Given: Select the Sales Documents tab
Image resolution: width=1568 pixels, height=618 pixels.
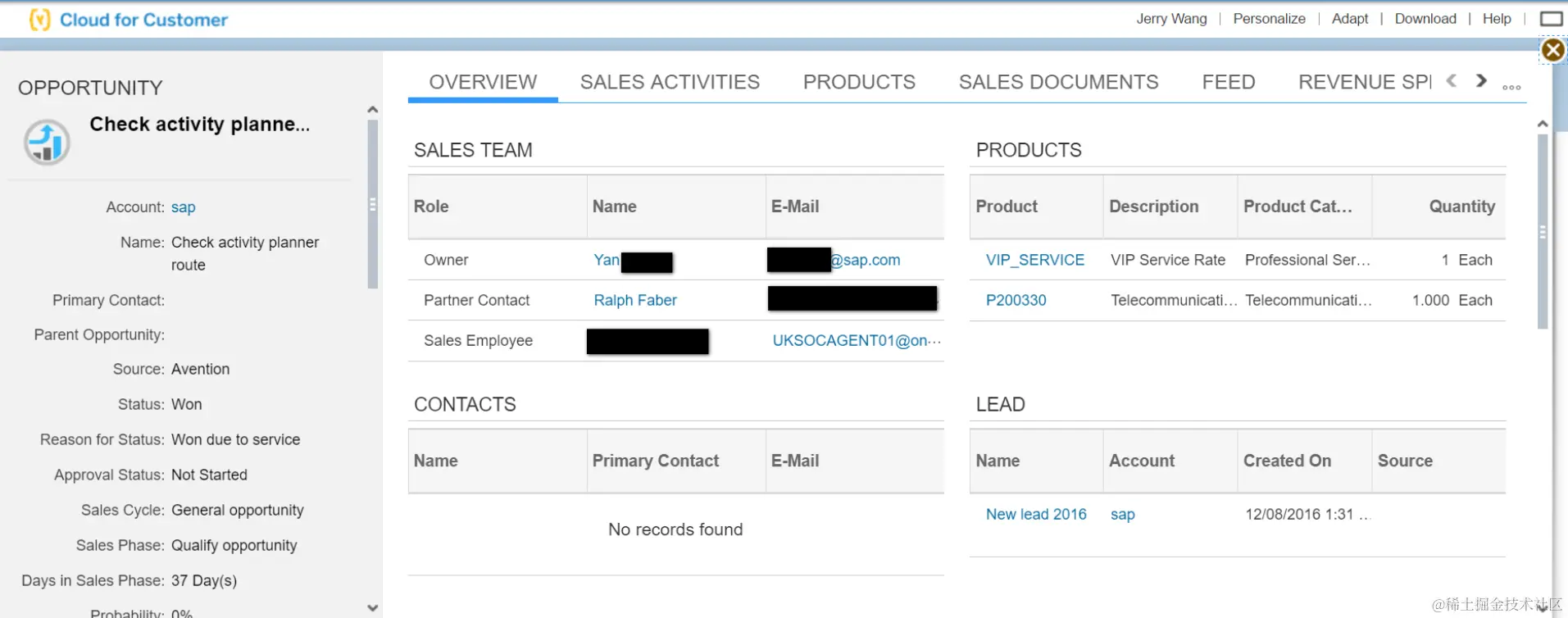Looking at the screenshot, I should point(1058,82).
